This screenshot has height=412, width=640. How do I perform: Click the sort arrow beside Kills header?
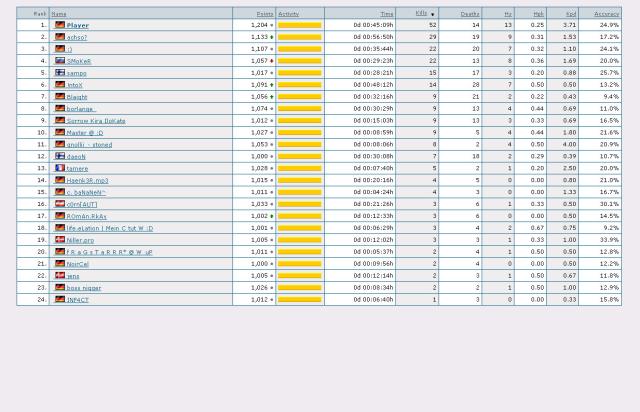tap(433, 14)
